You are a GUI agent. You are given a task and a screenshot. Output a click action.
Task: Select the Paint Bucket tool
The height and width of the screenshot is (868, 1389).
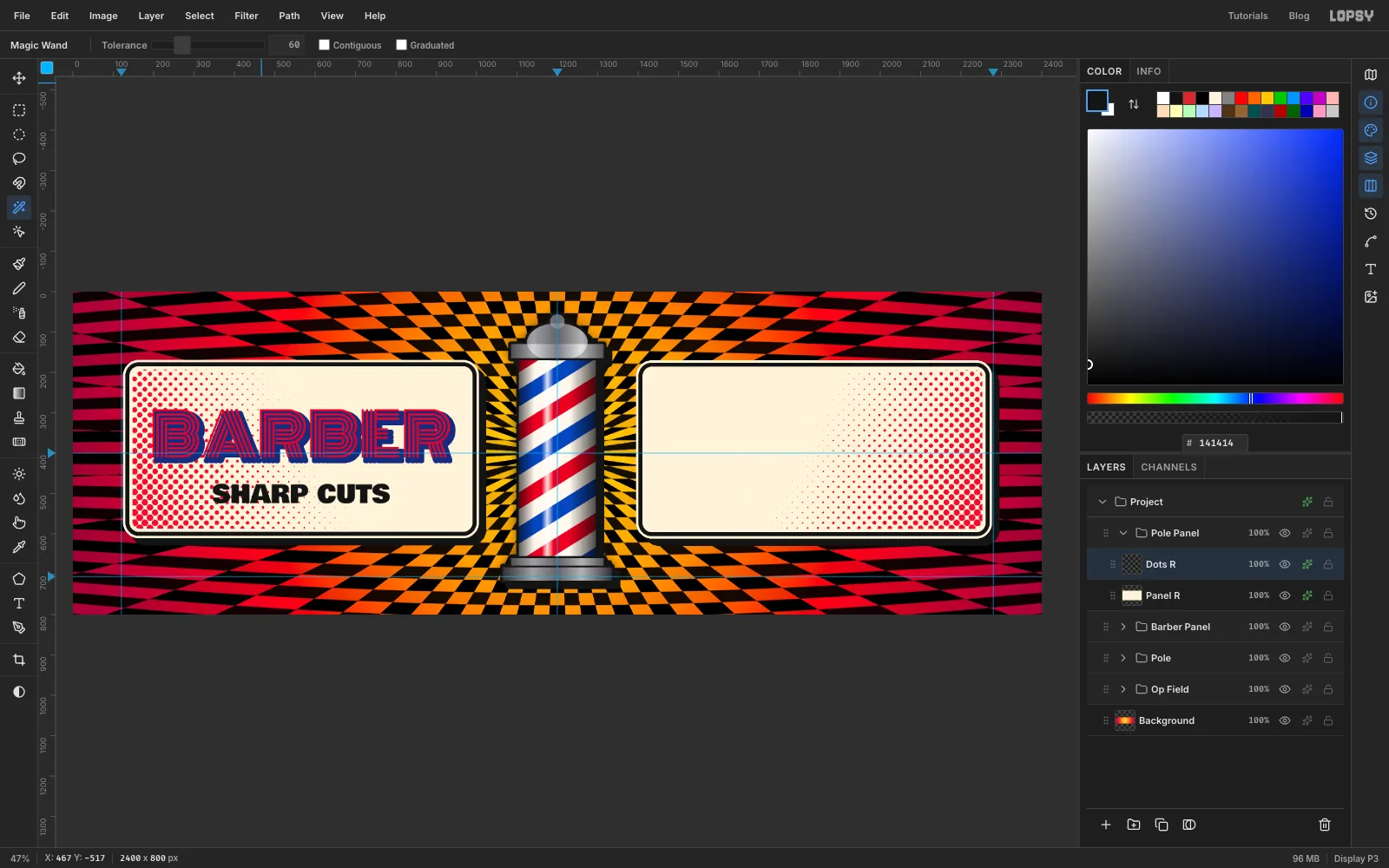[x=19, y=369]
